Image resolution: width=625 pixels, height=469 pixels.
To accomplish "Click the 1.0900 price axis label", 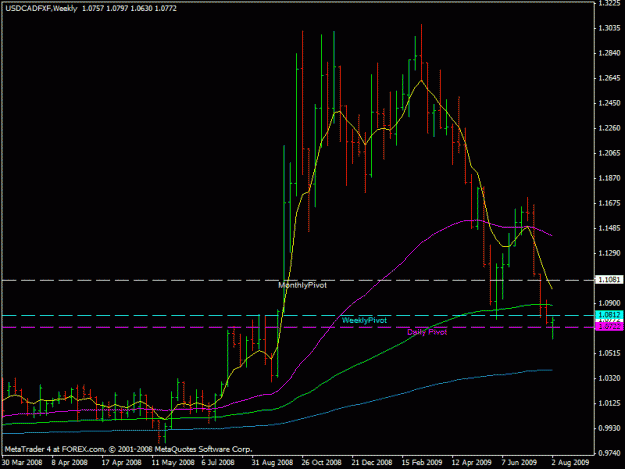I will click(609, 304).
